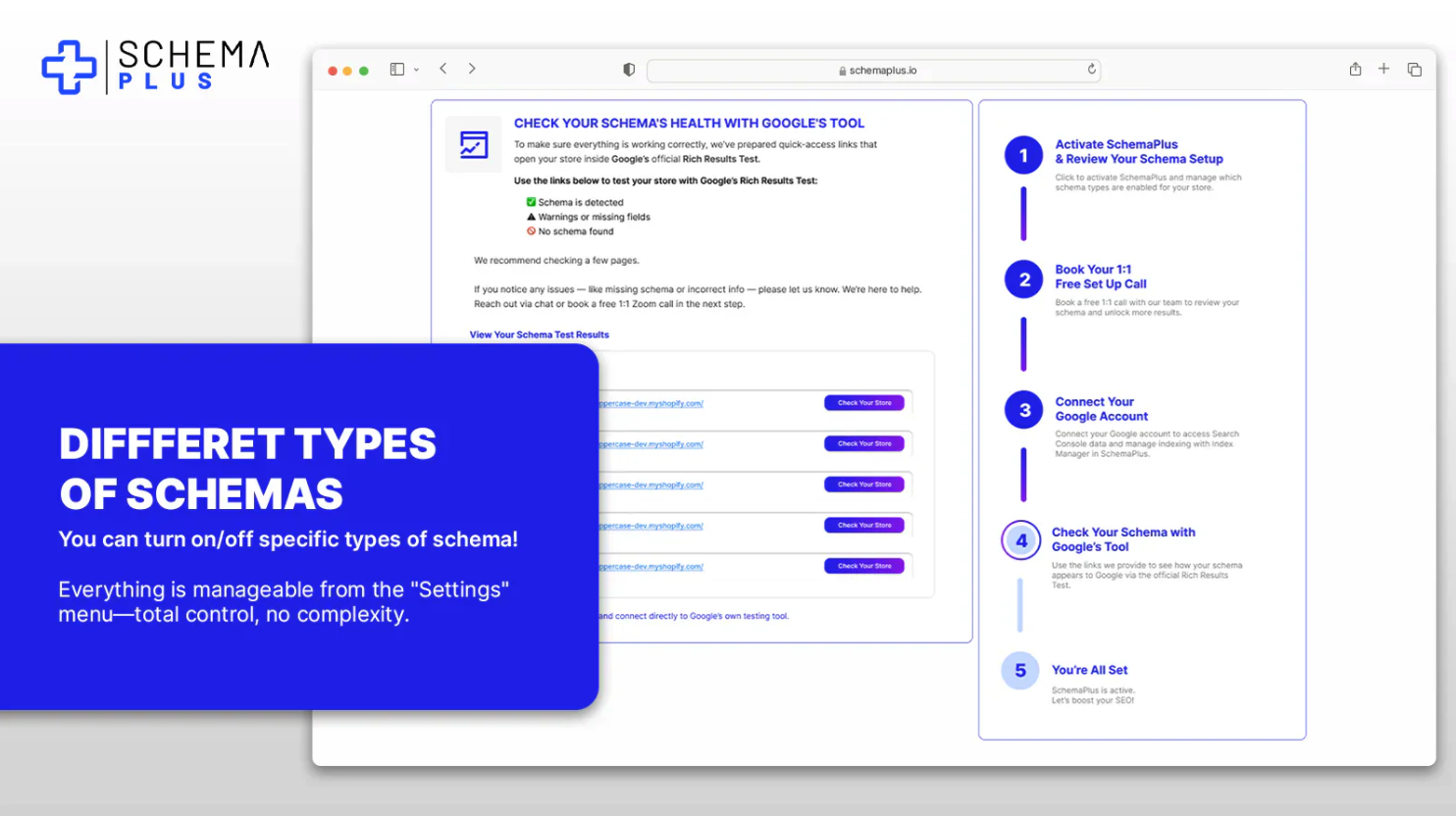This screenshot has height=816, width=1456.
Task: Open the fifth myshopify.com store link
Action: coord(651,566)
